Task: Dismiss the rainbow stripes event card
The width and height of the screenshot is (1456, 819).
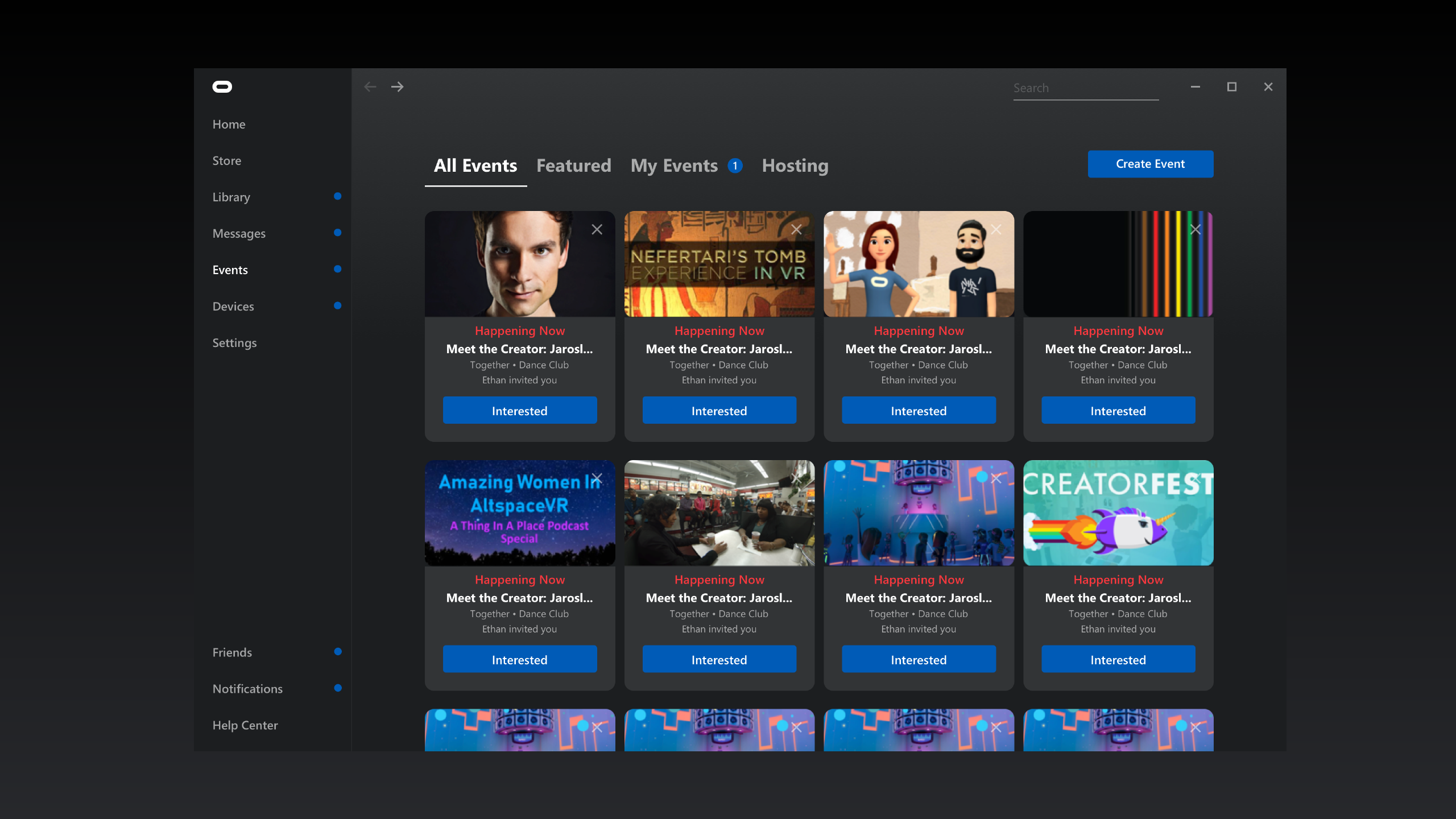Action: click(1196, 229)
